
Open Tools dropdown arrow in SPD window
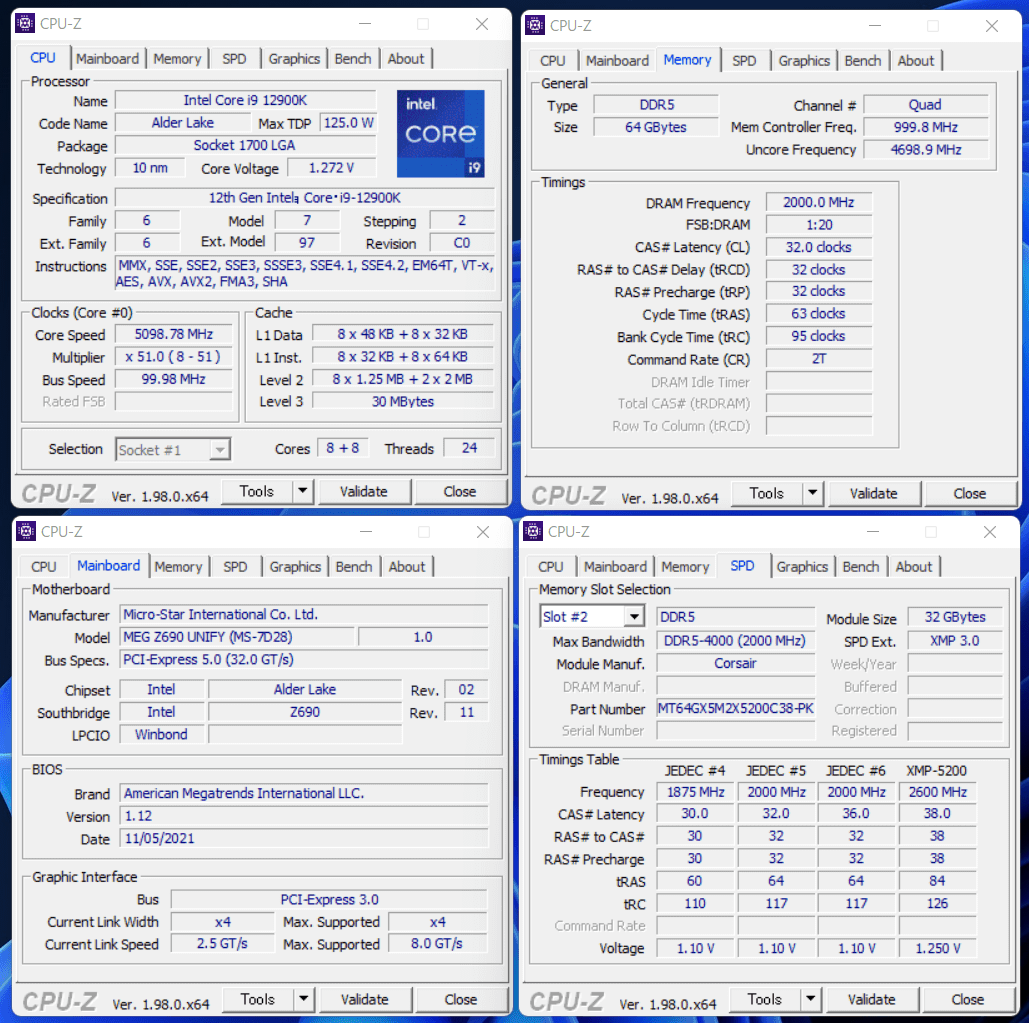pos(810,999)
